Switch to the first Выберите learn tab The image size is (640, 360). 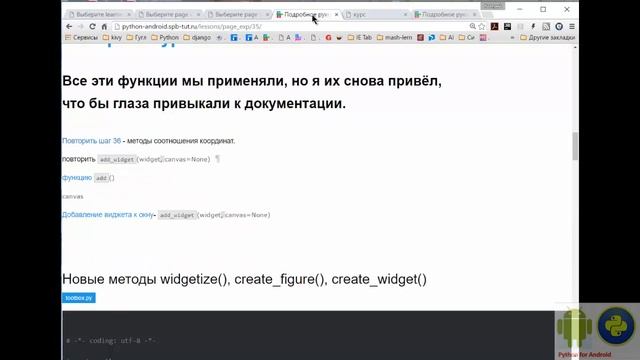pyautogui.click(x=98, y=14)
